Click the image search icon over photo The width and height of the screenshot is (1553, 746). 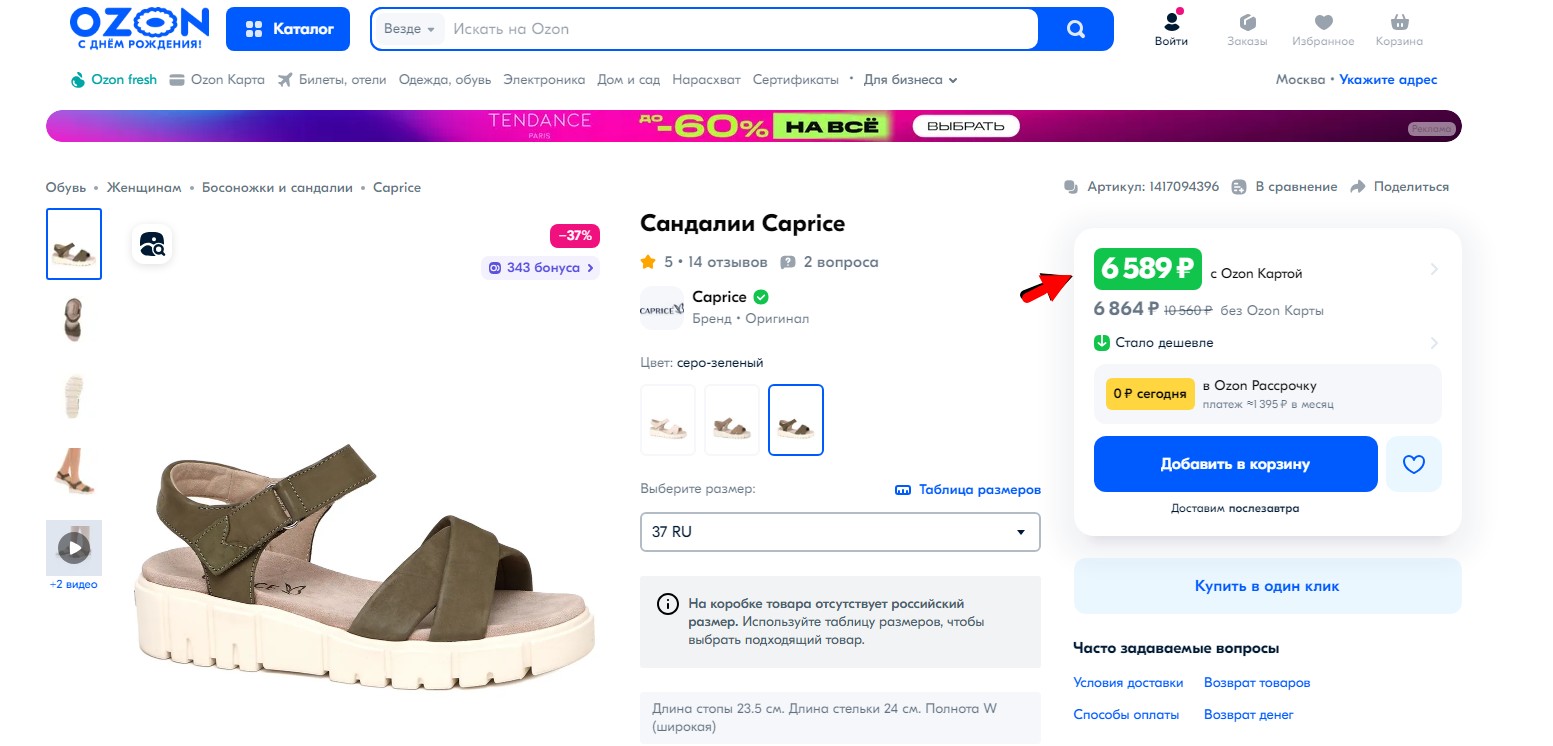coord(153,244)
